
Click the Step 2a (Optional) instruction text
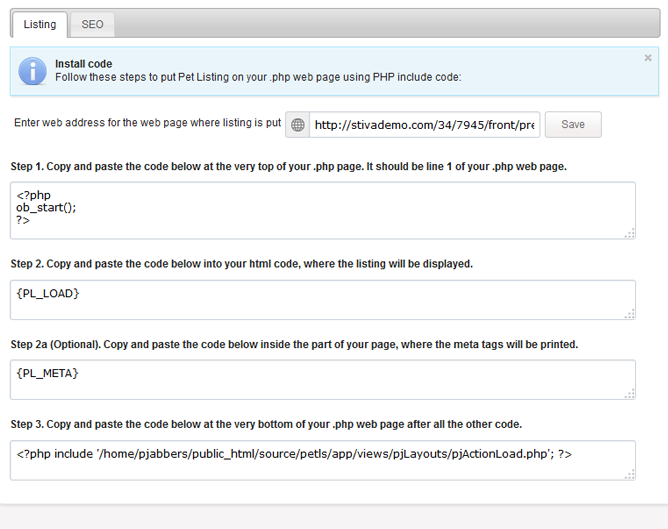pos(294,344)
